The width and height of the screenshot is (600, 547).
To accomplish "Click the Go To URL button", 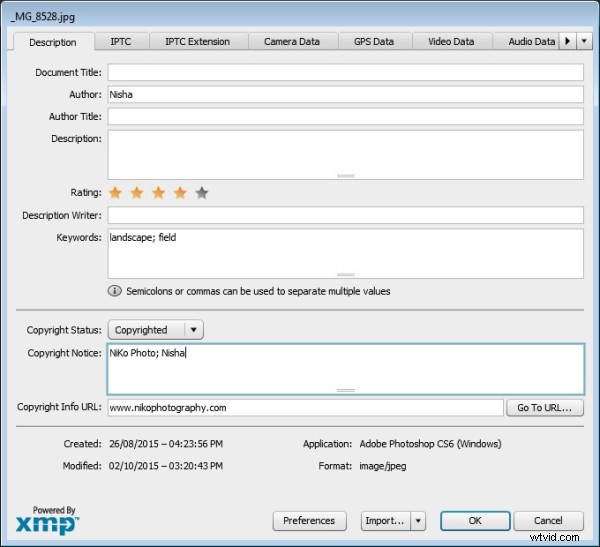I will pos(545,408).
